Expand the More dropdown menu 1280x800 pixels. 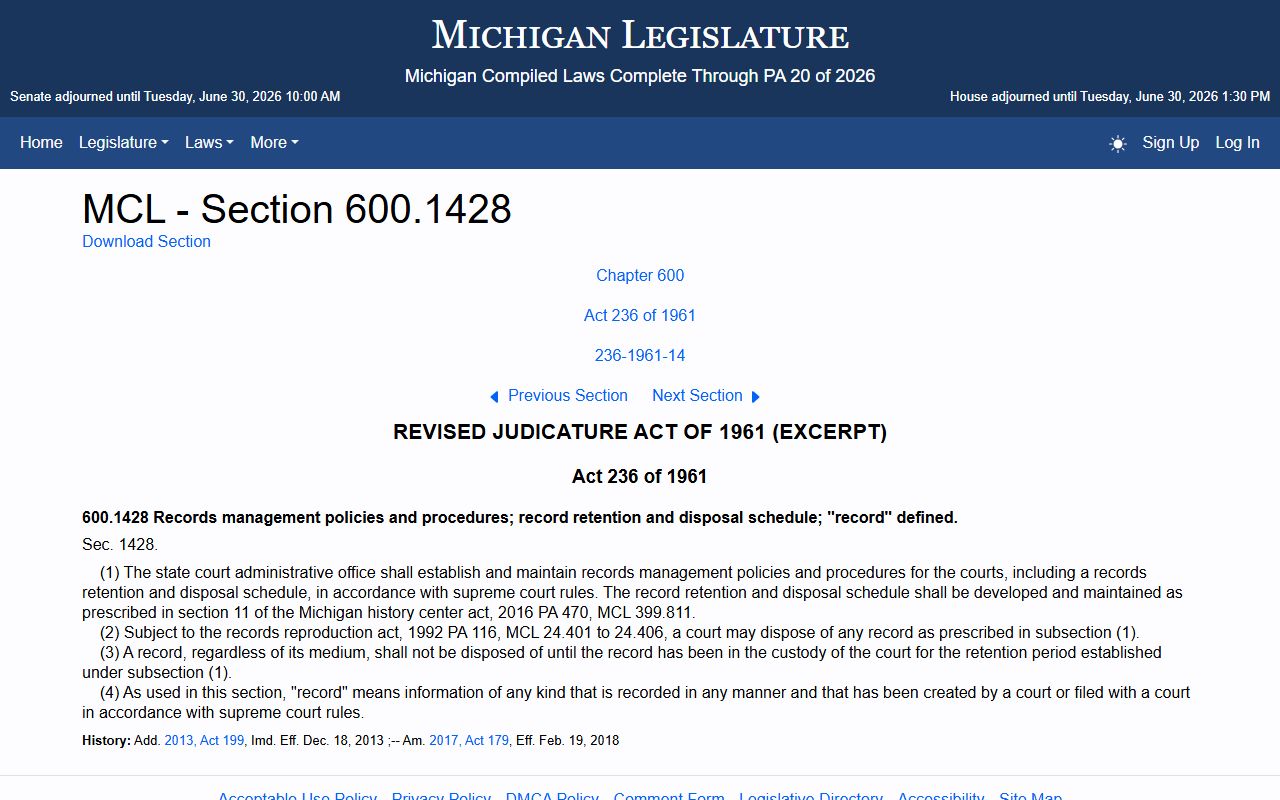[274, 142]
